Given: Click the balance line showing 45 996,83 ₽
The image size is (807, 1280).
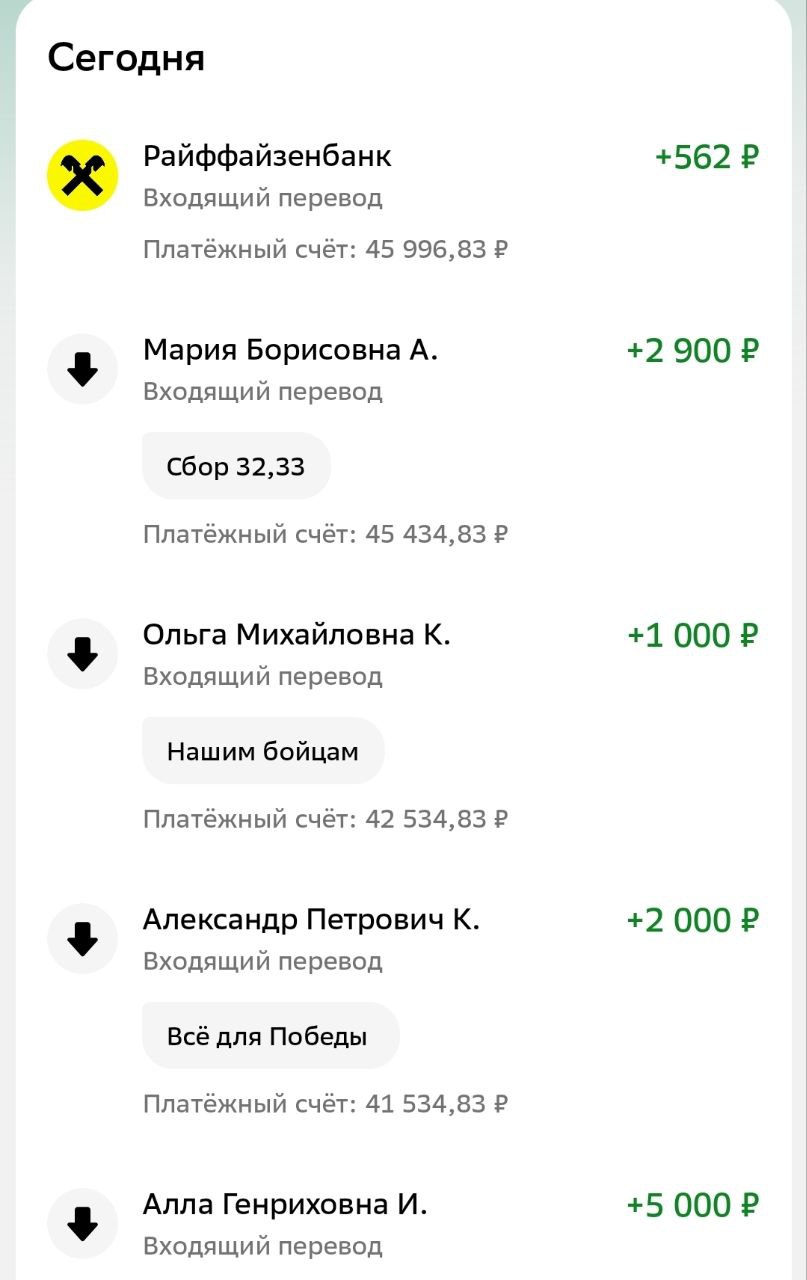Looking at the screenshot, I should 325,249.
